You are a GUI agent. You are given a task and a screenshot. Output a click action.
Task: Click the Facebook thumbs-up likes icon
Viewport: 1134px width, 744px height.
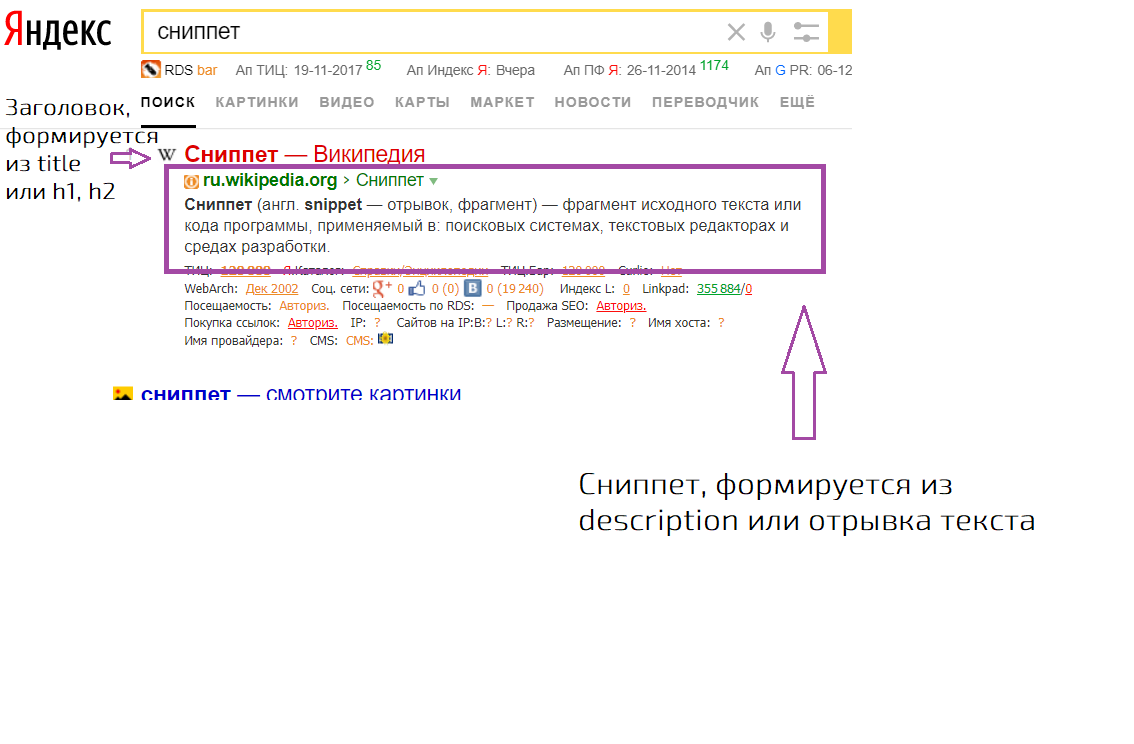coord(417,288)
